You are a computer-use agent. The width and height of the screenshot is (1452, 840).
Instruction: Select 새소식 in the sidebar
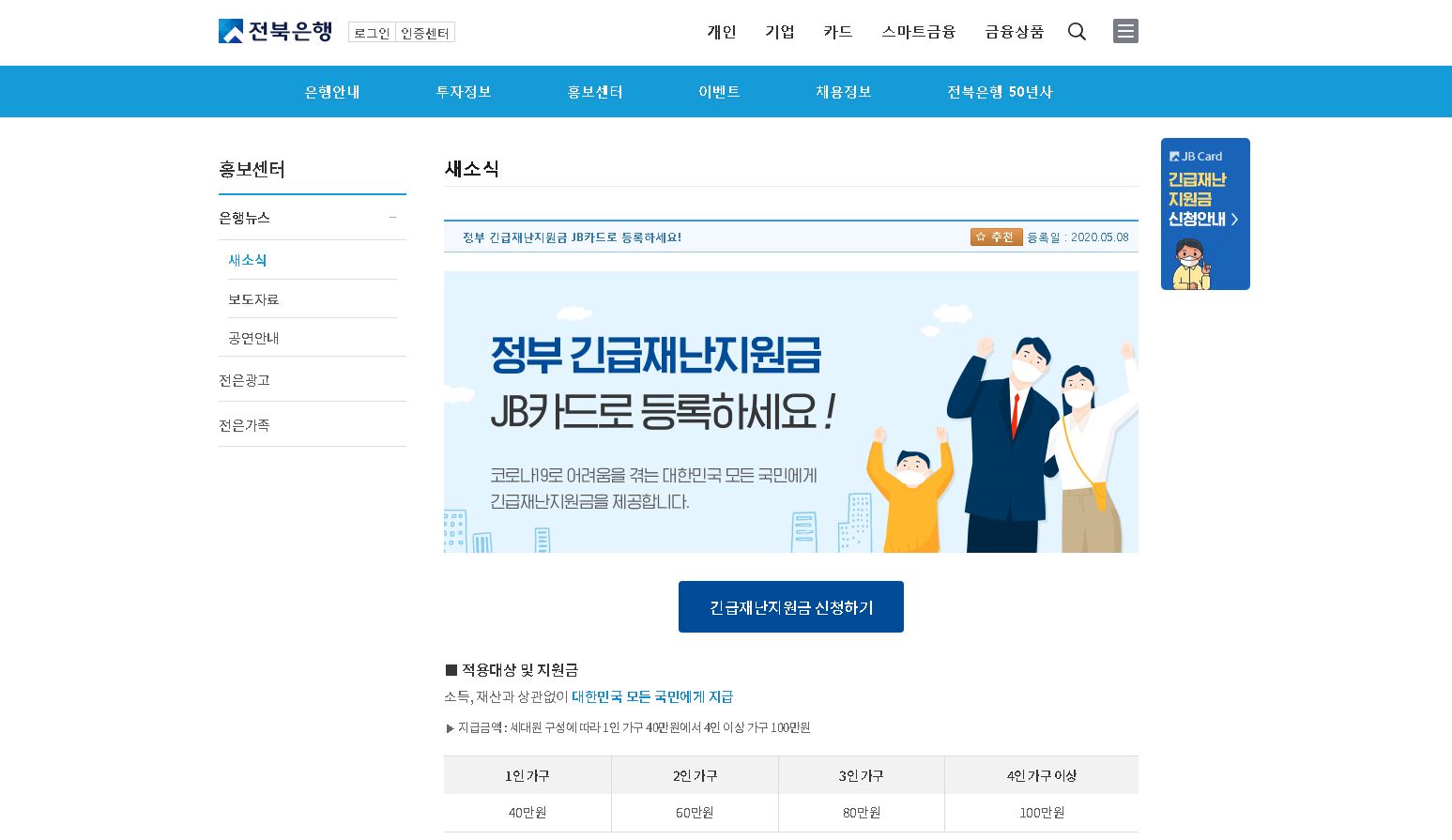pos(248,260)
